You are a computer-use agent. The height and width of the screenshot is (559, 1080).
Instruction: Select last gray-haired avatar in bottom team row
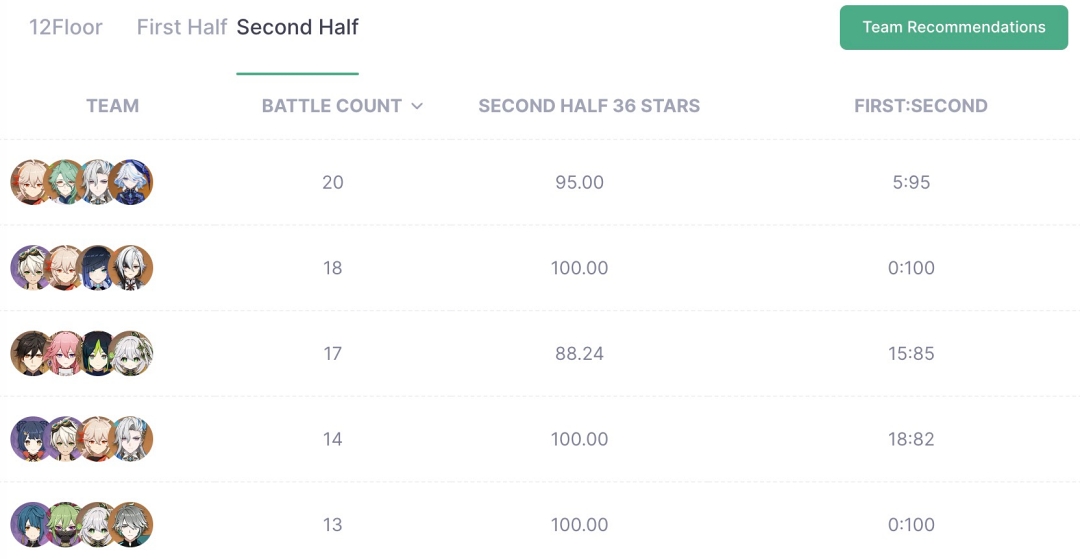pos(131,524)
